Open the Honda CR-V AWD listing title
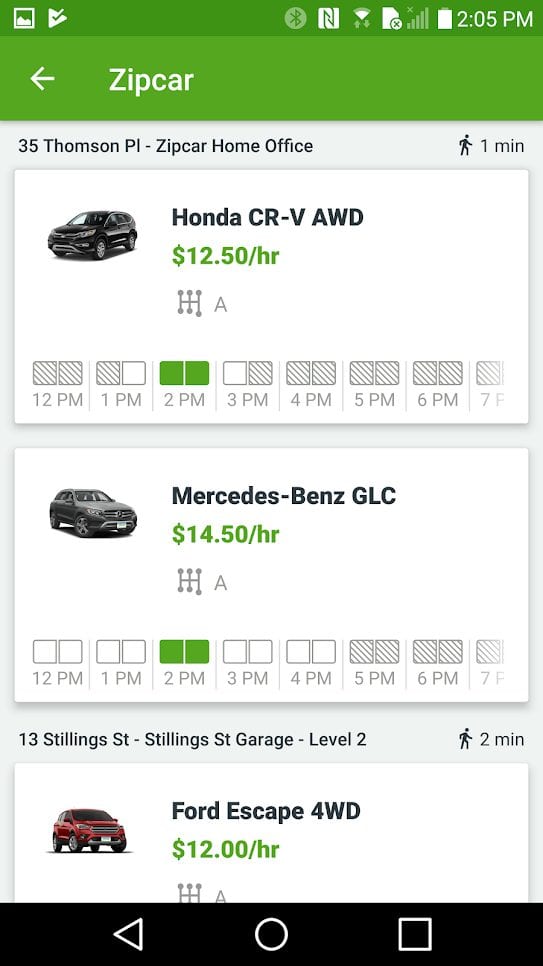 tap(267, 217)
